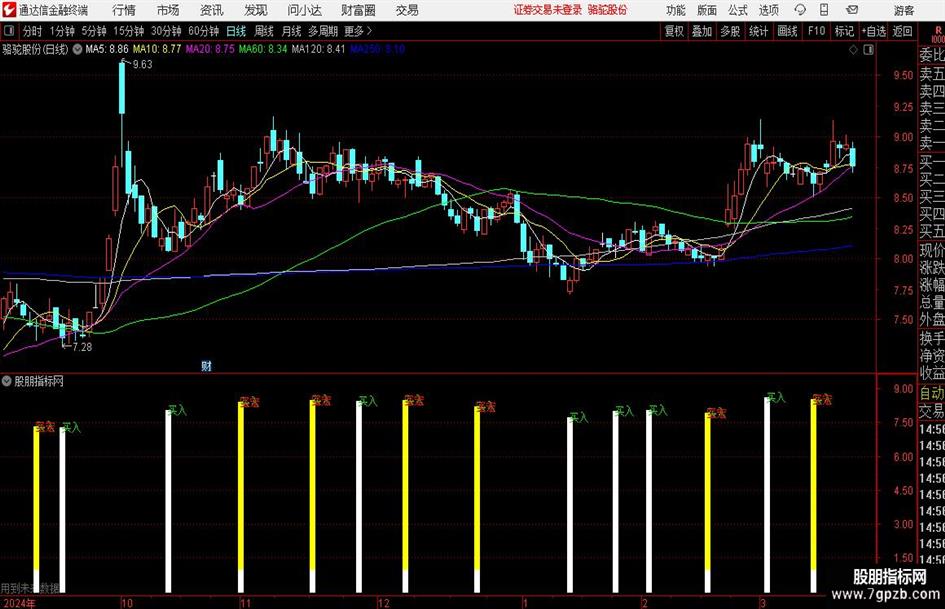Open the 选项 menu
Viewport: 945px width, 609px height.
coord(768,10)
